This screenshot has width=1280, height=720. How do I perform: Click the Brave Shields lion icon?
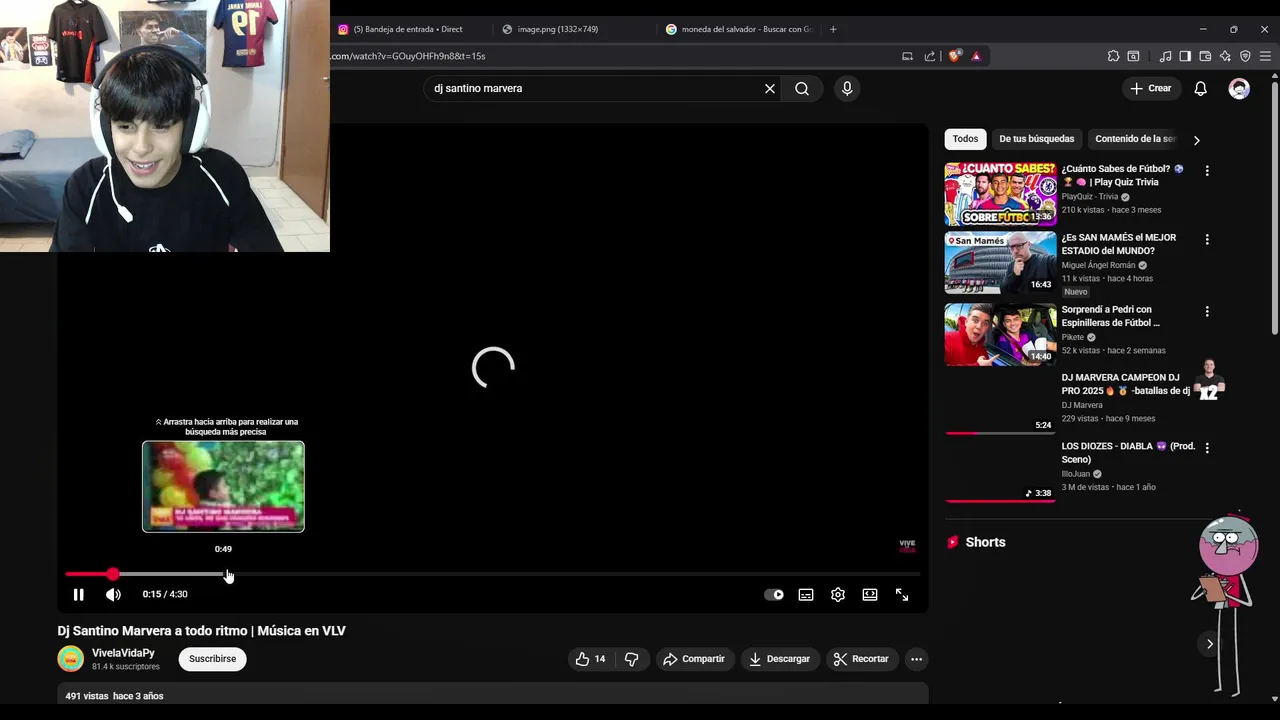tap(954, 56)
